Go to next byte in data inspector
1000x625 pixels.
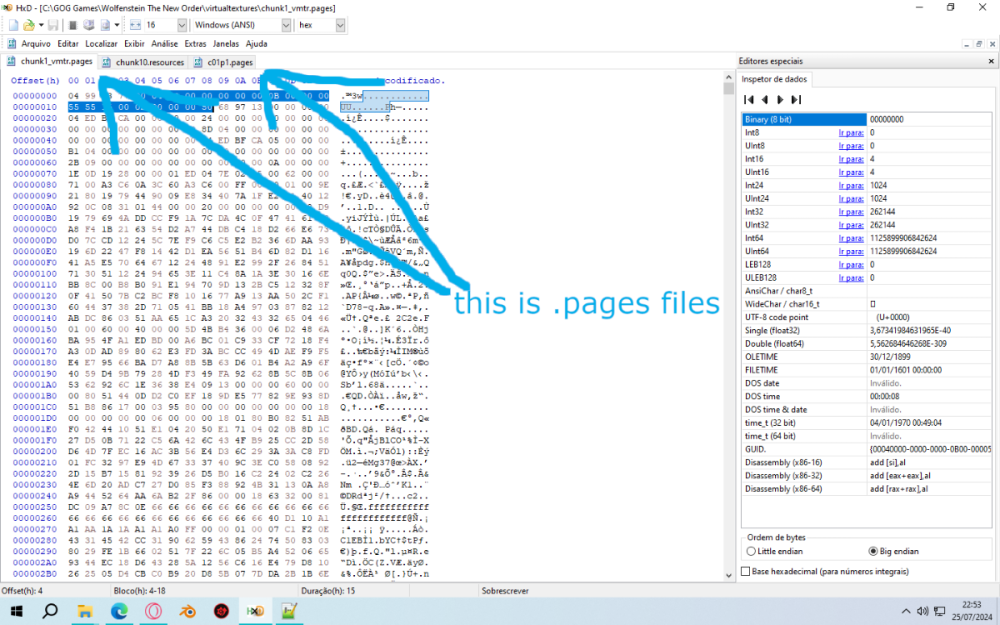(x=780, y=99)
